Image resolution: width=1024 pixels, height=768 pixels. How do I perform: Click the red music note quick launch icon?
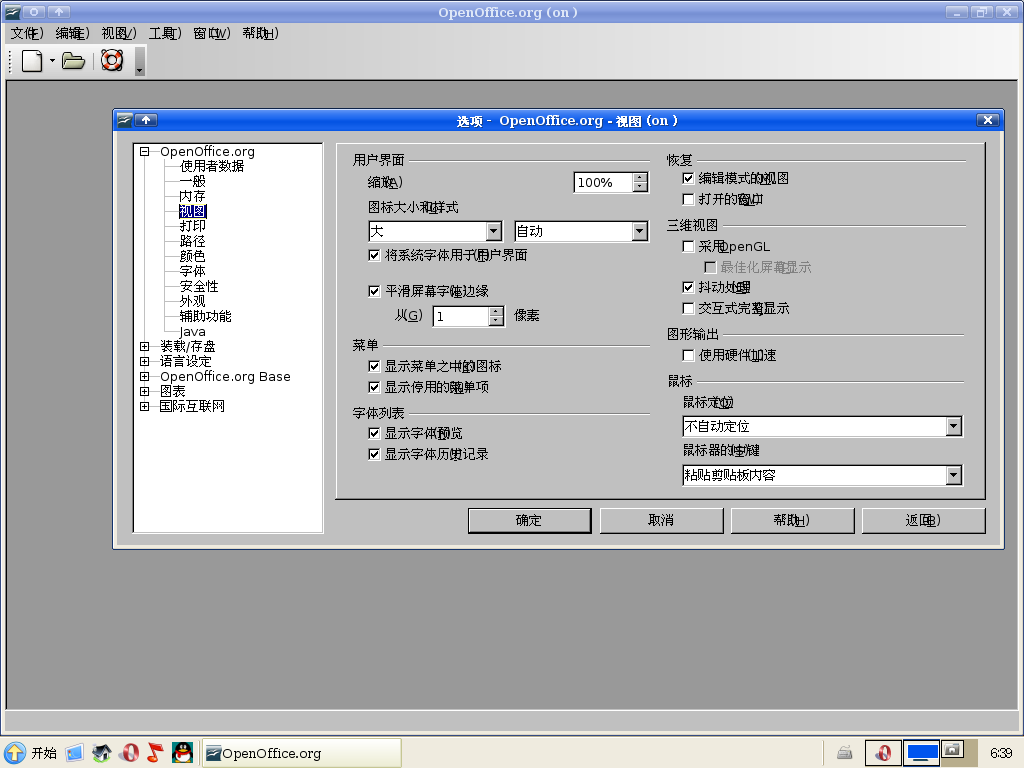pyautogui.click(x=155, y=752)
